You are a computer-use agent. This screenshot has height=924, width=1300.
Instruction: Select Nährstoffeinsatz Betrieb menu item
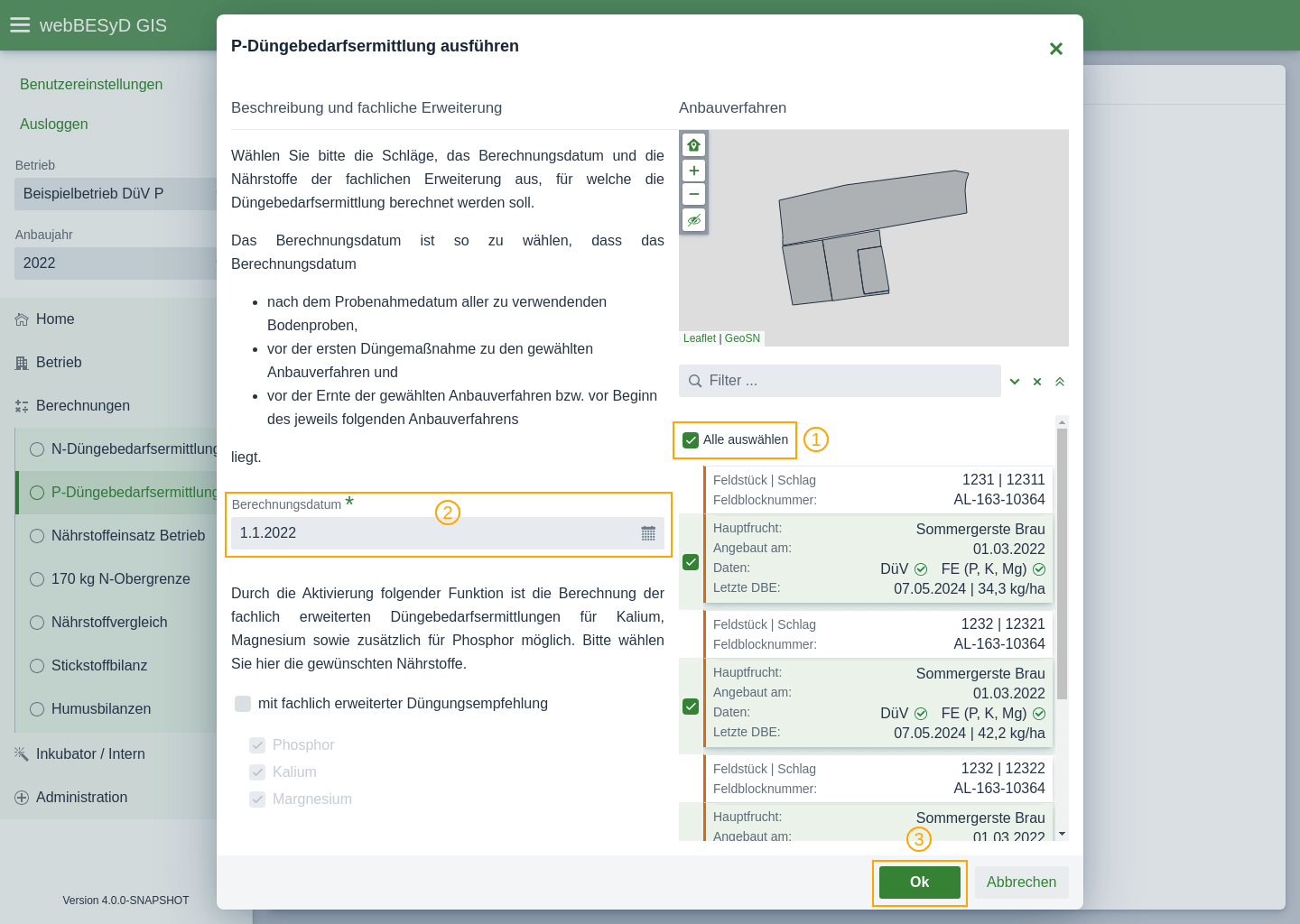pyautogui.click(x=117, y=536)
